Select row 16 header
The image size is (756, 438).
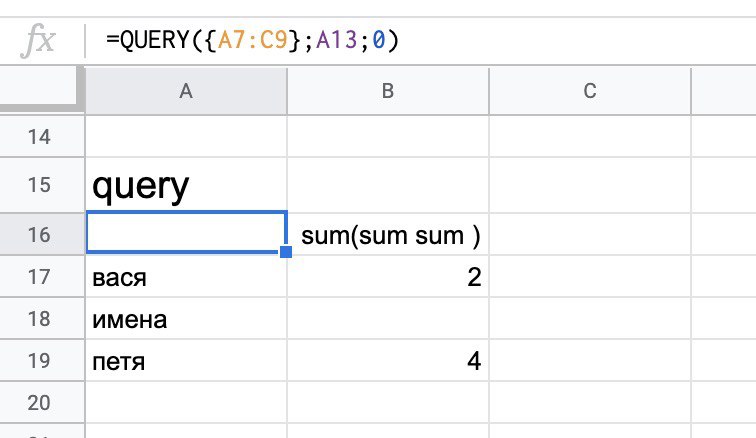[x=40, y=234]
